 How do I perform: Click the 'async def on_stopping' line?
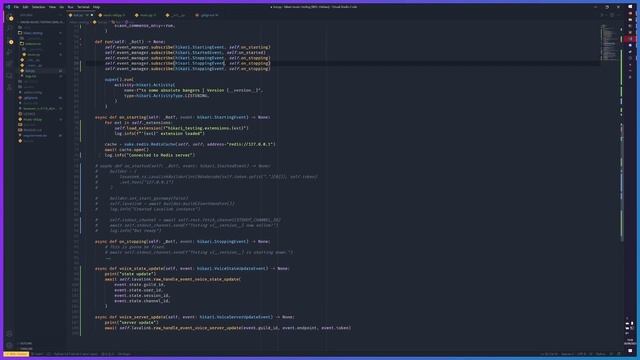[182, 242]
